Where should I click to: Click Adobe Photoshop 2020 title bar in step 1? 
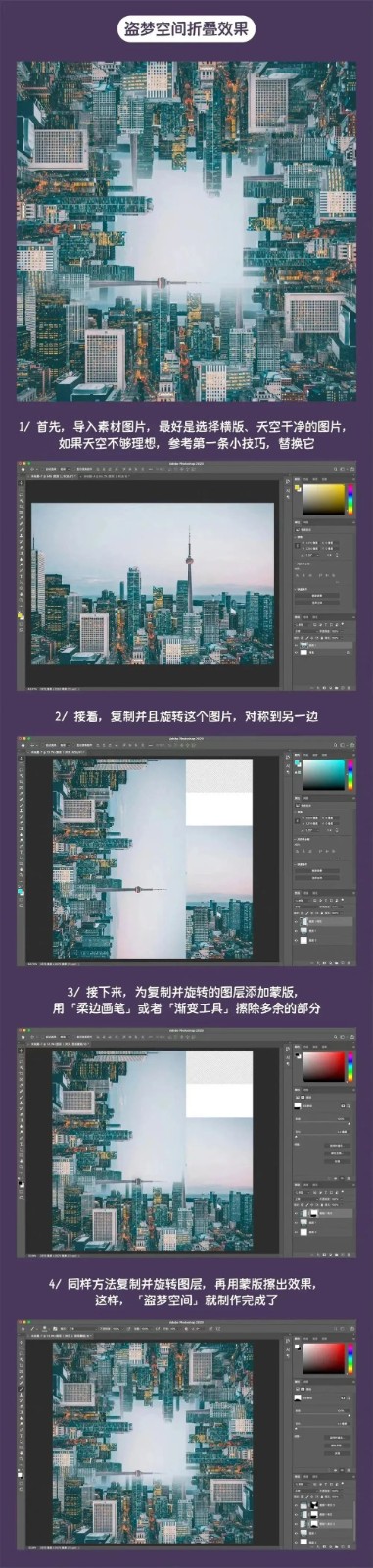click(x=186, y=463)
